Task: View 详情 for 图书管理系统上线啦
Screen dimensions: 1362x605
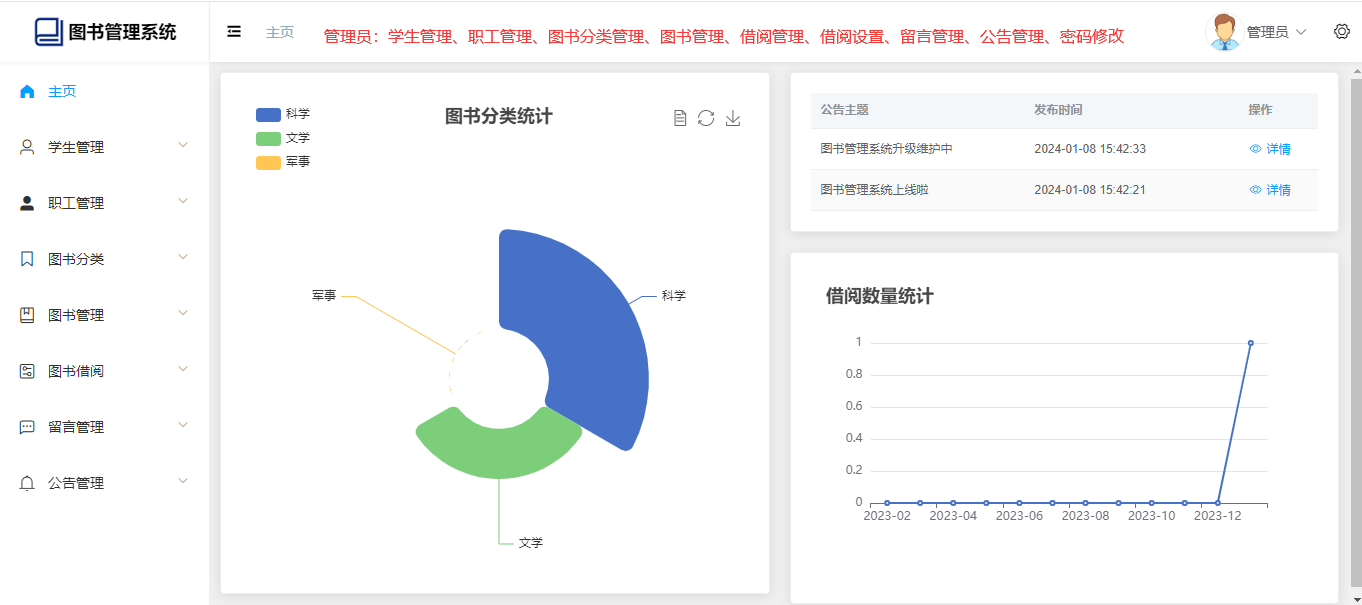Action: coord(1270,190)
